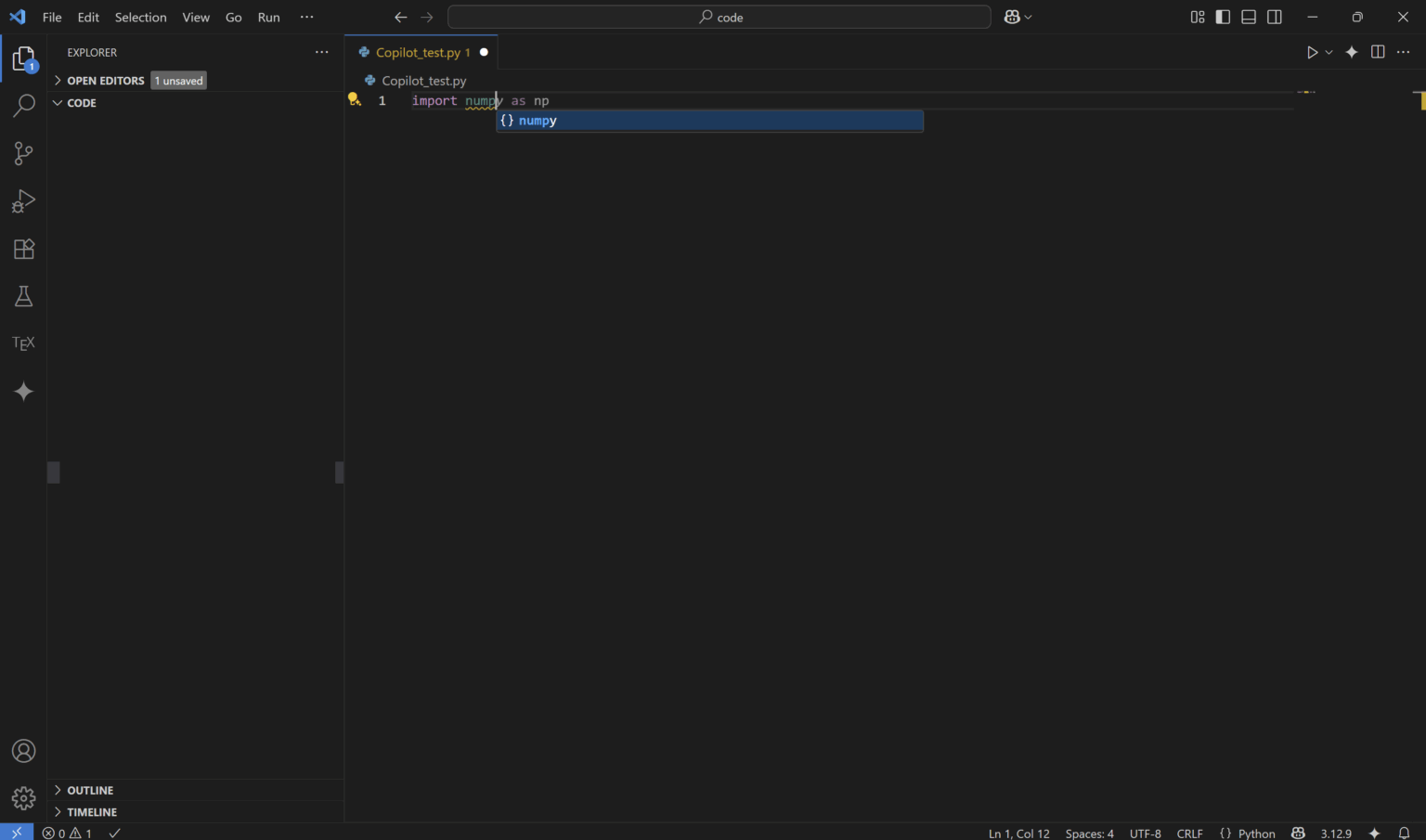Toggle the primary sidebar visibility
Viewport: 1426px width, 840px height.
1223,16
